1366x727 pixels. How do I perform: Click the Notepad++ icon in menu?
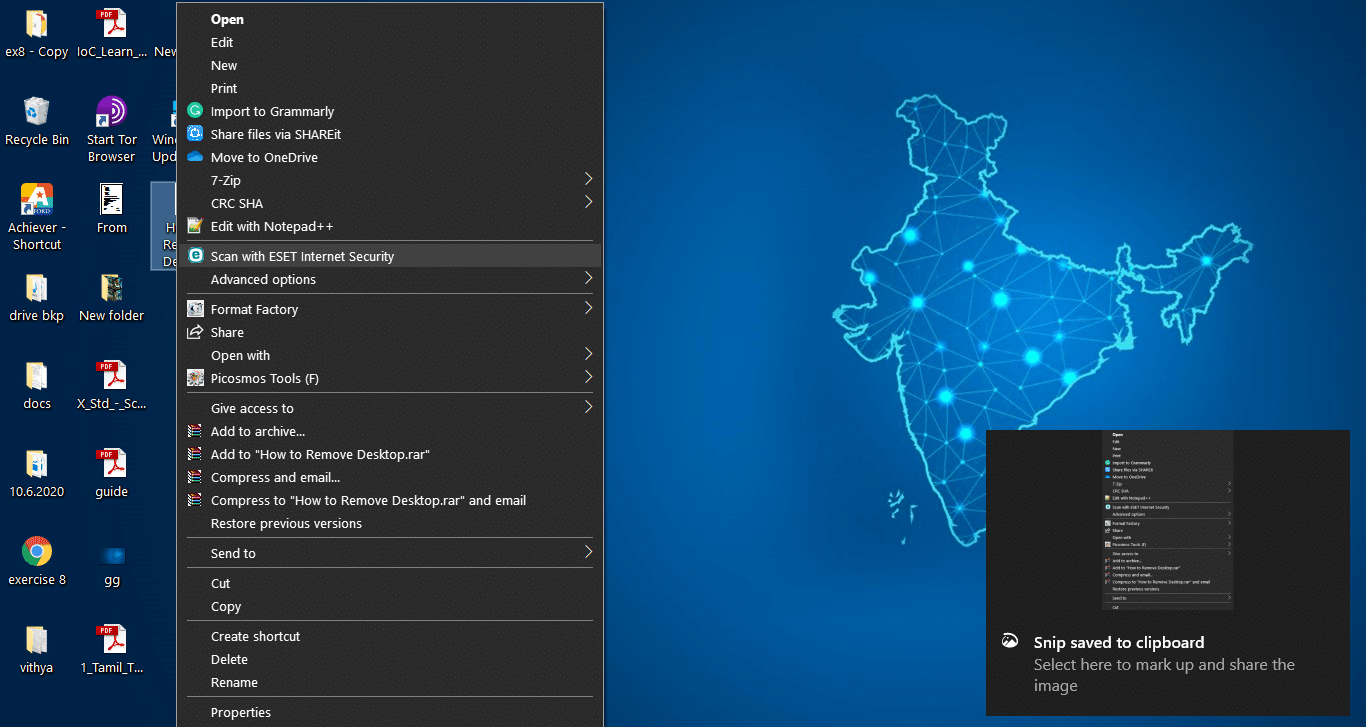[195, 226]
